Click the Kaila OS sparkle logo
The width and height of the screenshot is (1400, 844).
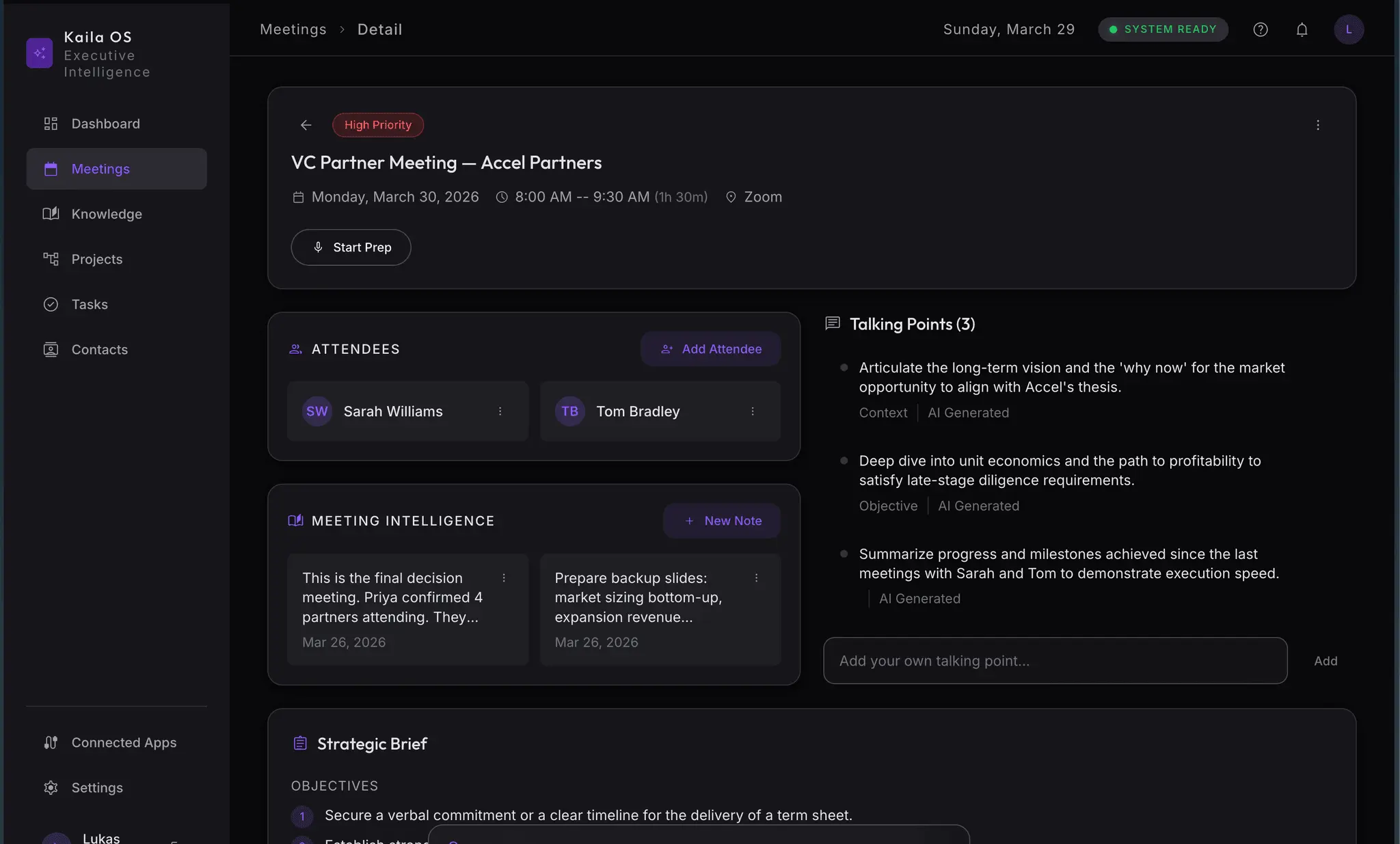[x=39, y=53]
